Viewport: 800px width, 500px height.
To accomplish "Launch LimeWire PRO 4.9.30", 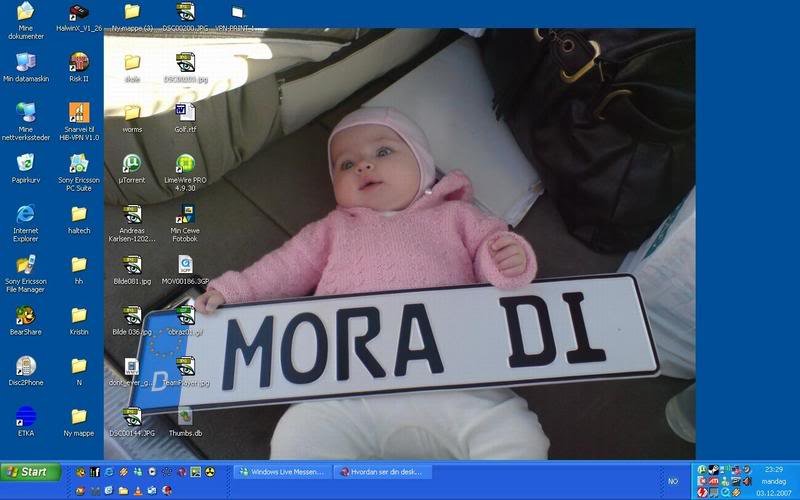I will click(185, 163).
